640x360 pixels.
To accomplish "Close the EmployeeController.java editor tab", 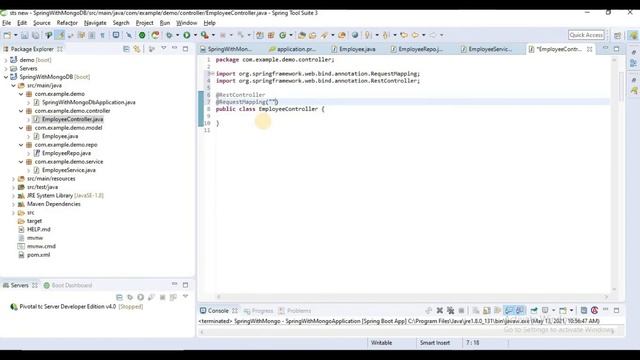I will coord(589,49).
